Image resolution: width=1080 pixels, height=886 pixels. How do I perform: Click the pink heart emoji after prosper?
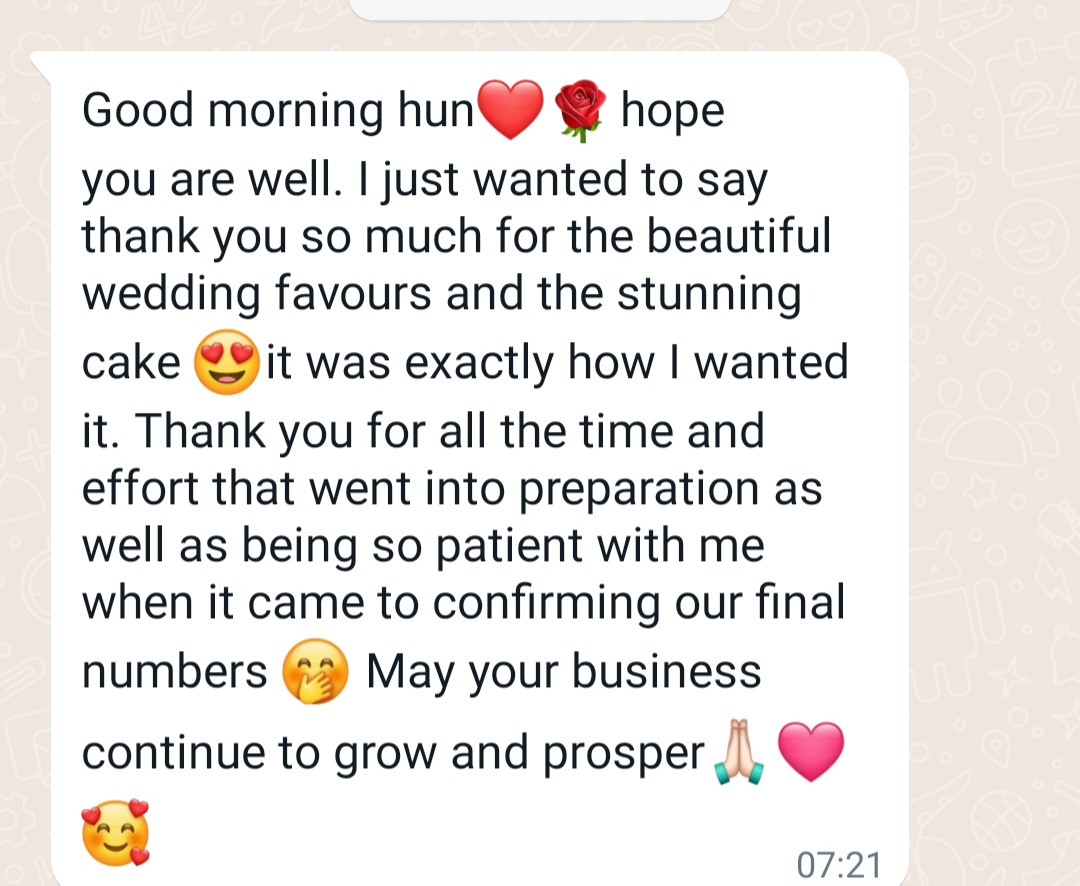point(811,752)
